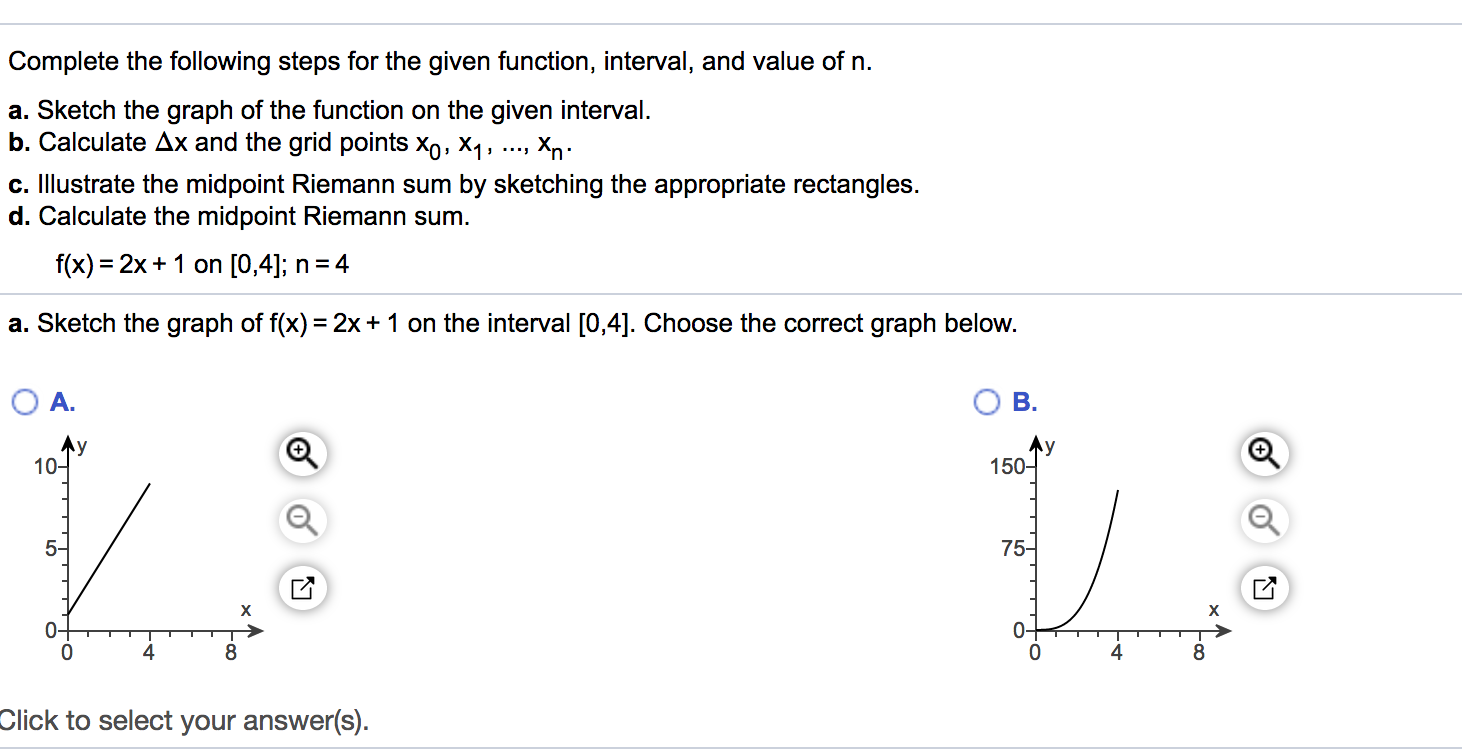The width and height of the screenshot is (1462, 752).
Task: Click the zoom-in magnifier beside graph B
Action: (x=1264, y=454)
